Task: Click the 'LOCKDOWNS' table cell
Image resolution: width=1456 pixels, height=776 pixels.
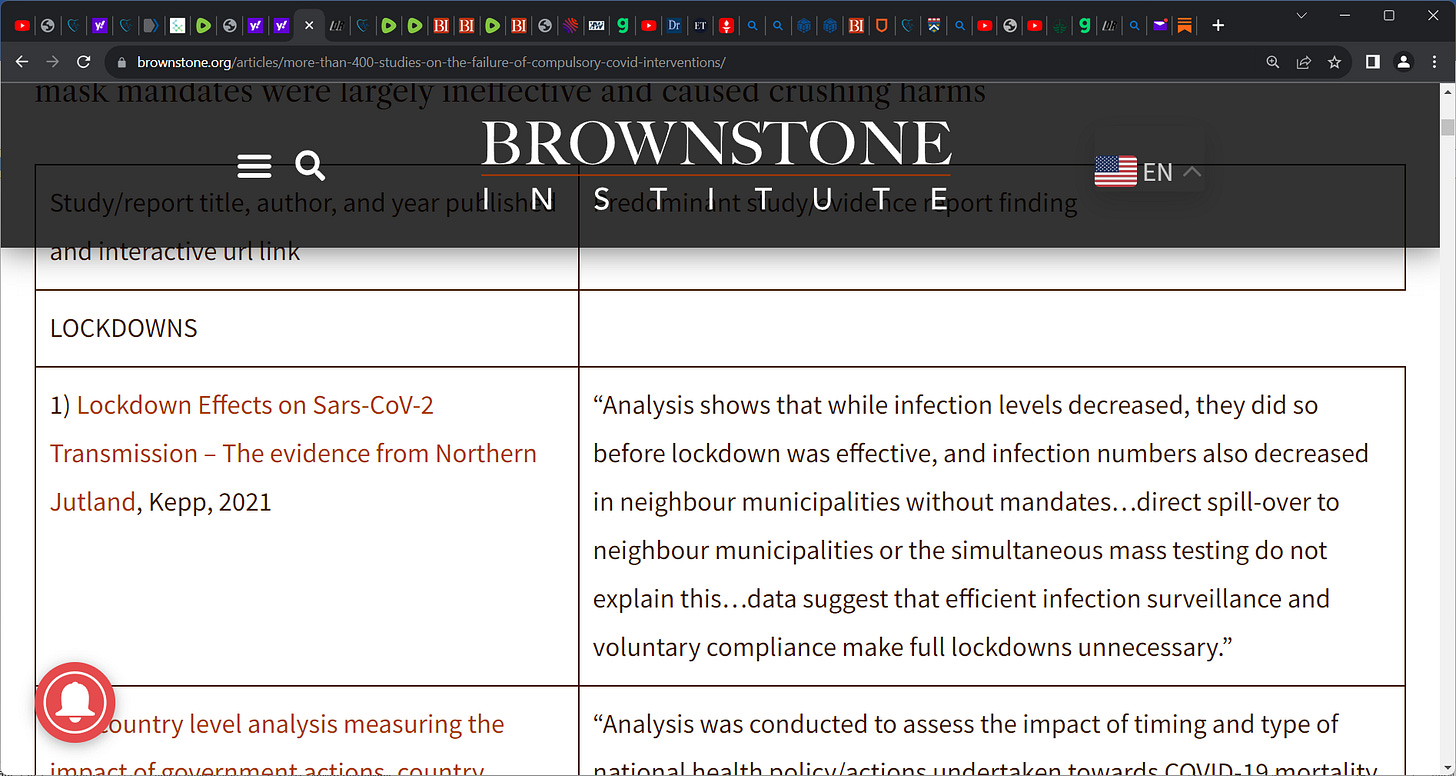Action: click(307, 328)
